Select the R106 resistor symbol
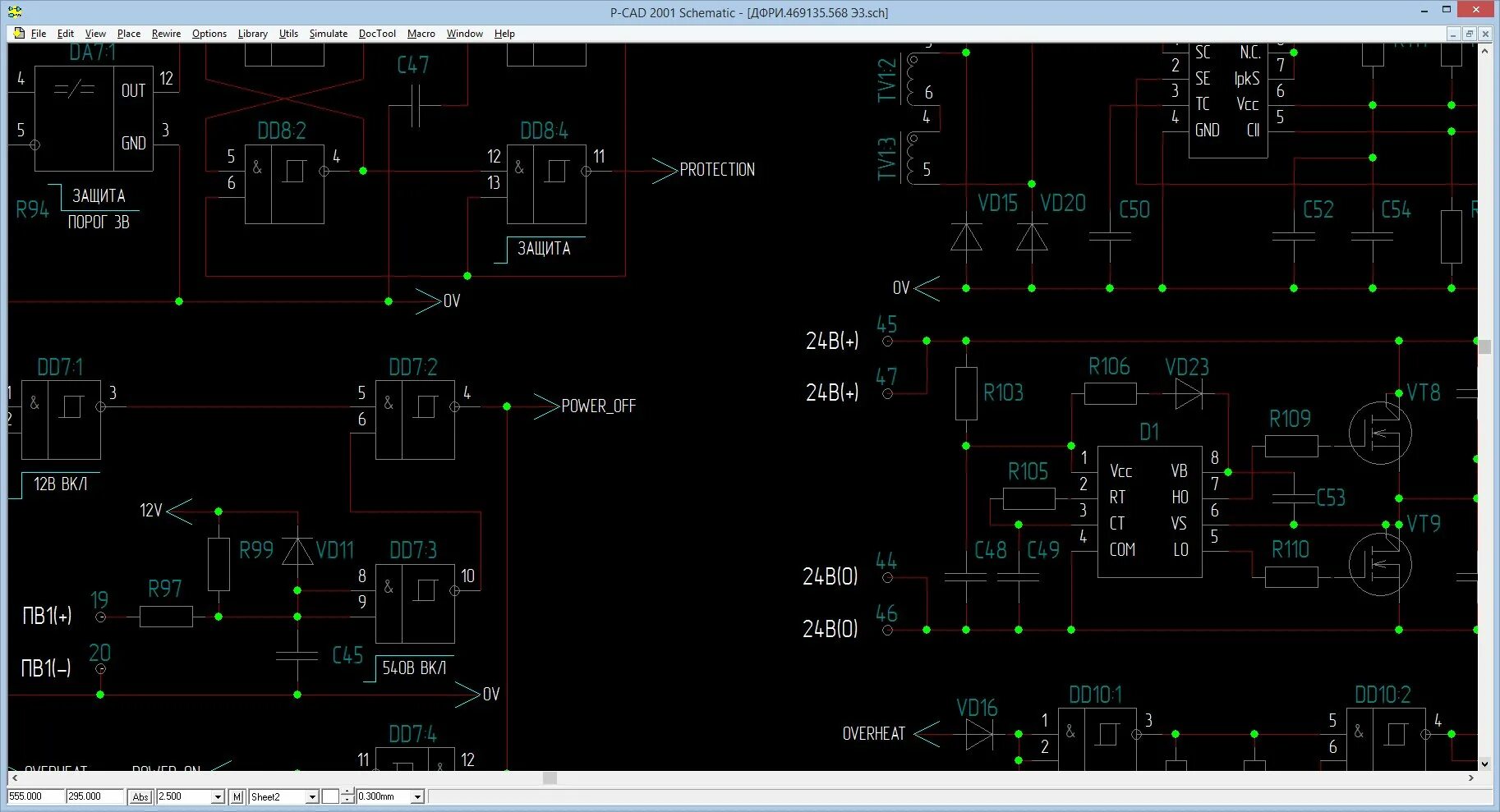 [1110, 393]
